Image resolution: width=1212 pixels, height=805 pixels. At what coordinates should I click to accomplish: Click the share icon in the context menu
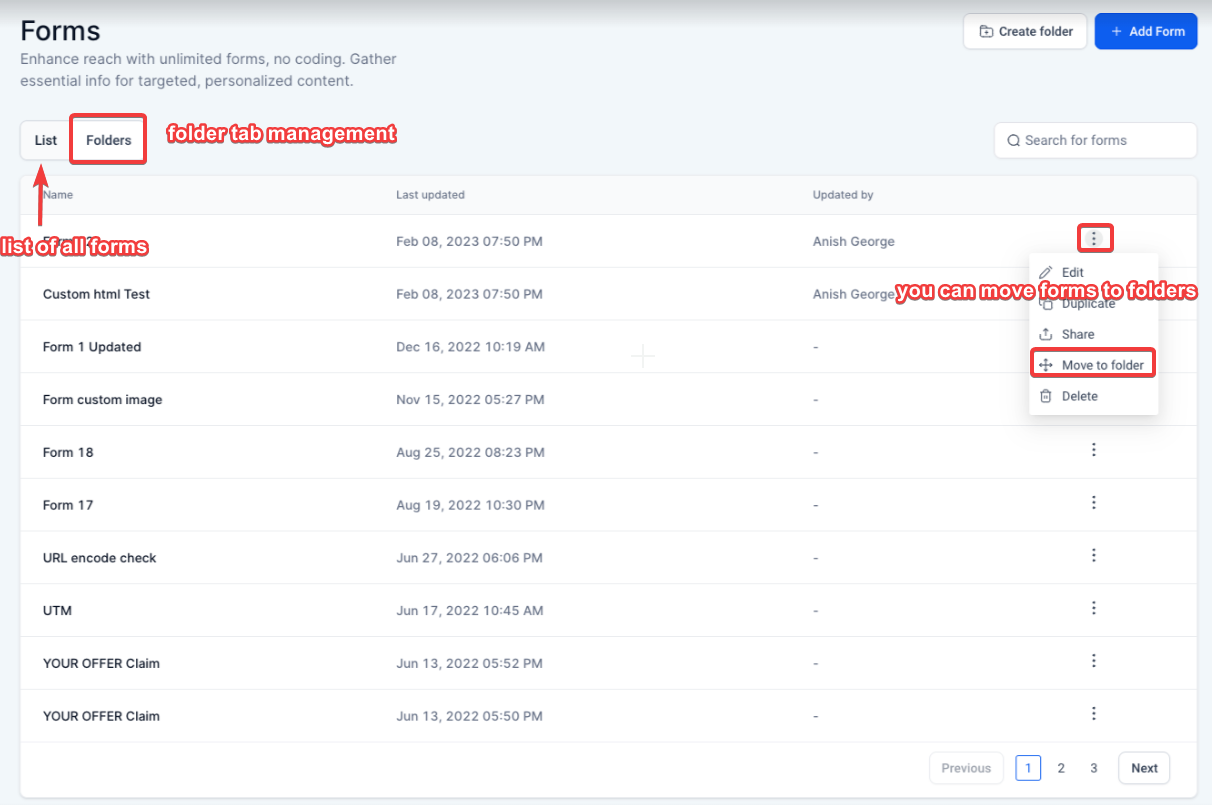1046,335
